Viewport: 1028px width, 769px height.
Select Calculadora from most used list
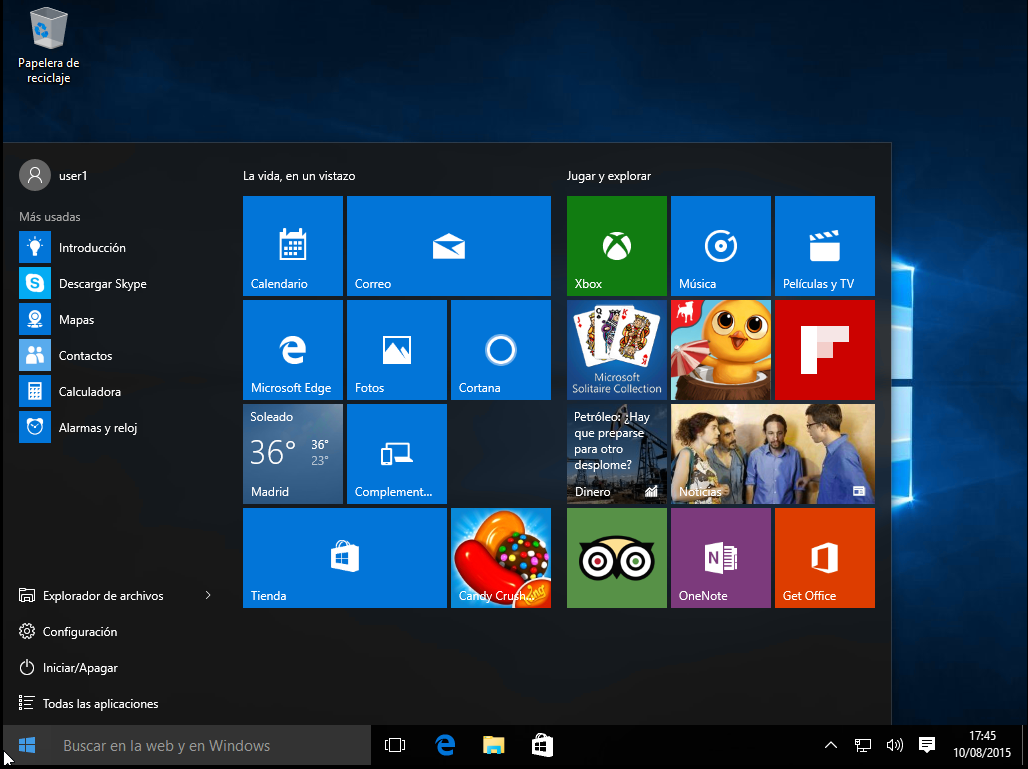click(89, 392)
